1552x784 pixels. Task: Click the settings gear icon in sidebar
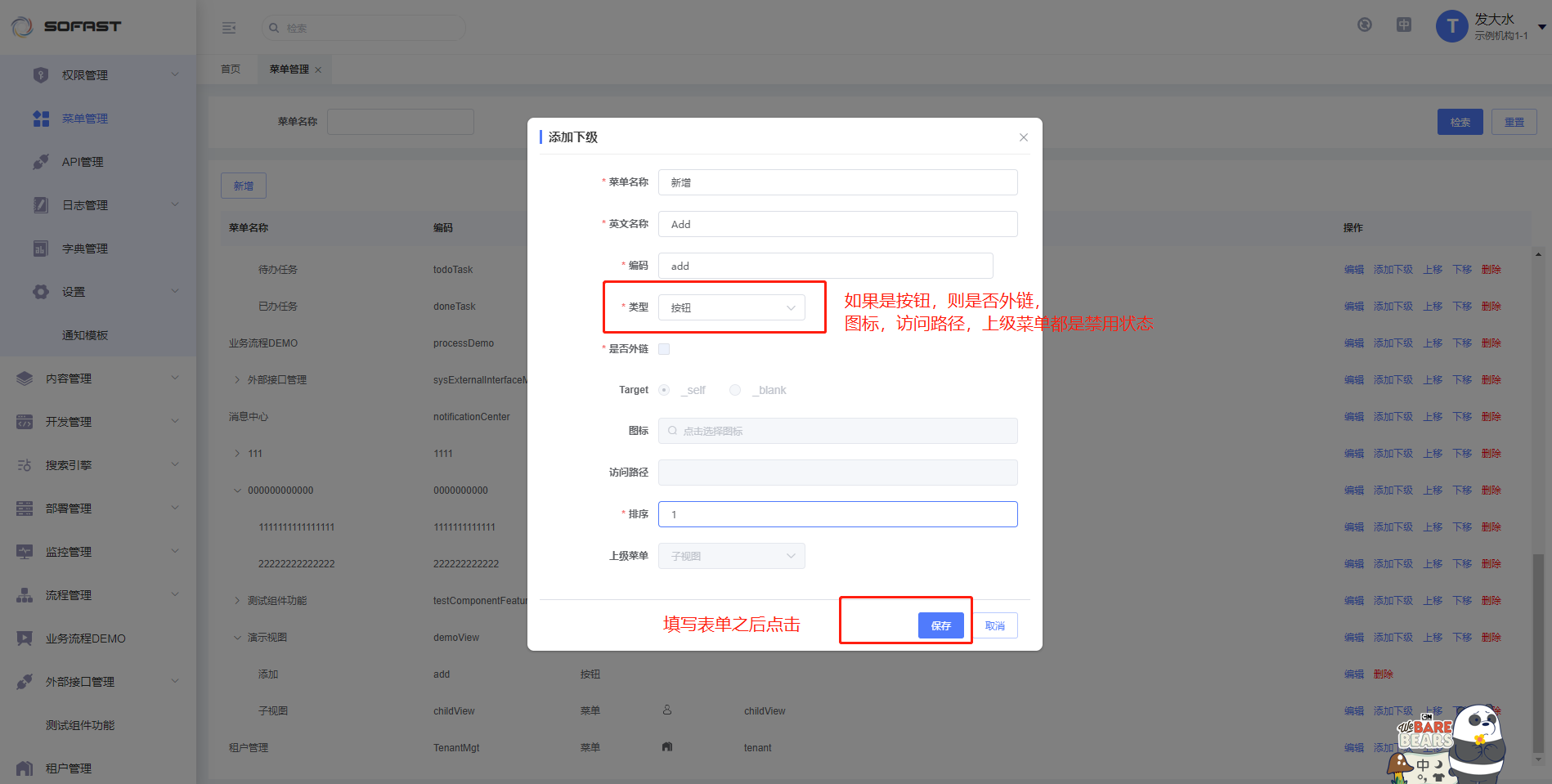(41, 292)
